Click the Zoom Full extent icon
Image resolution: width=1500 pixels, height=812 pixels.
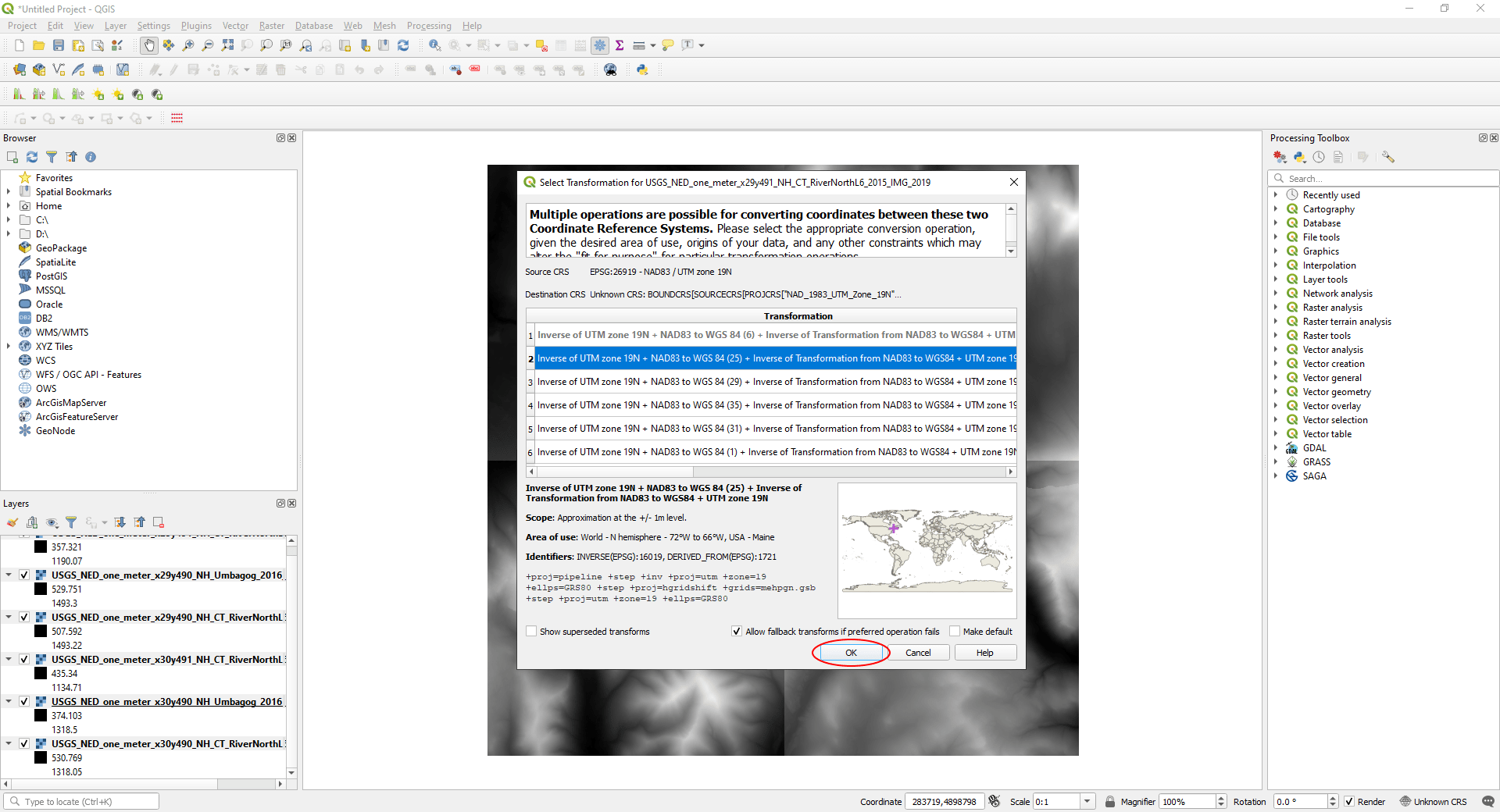tap(227, 45)
